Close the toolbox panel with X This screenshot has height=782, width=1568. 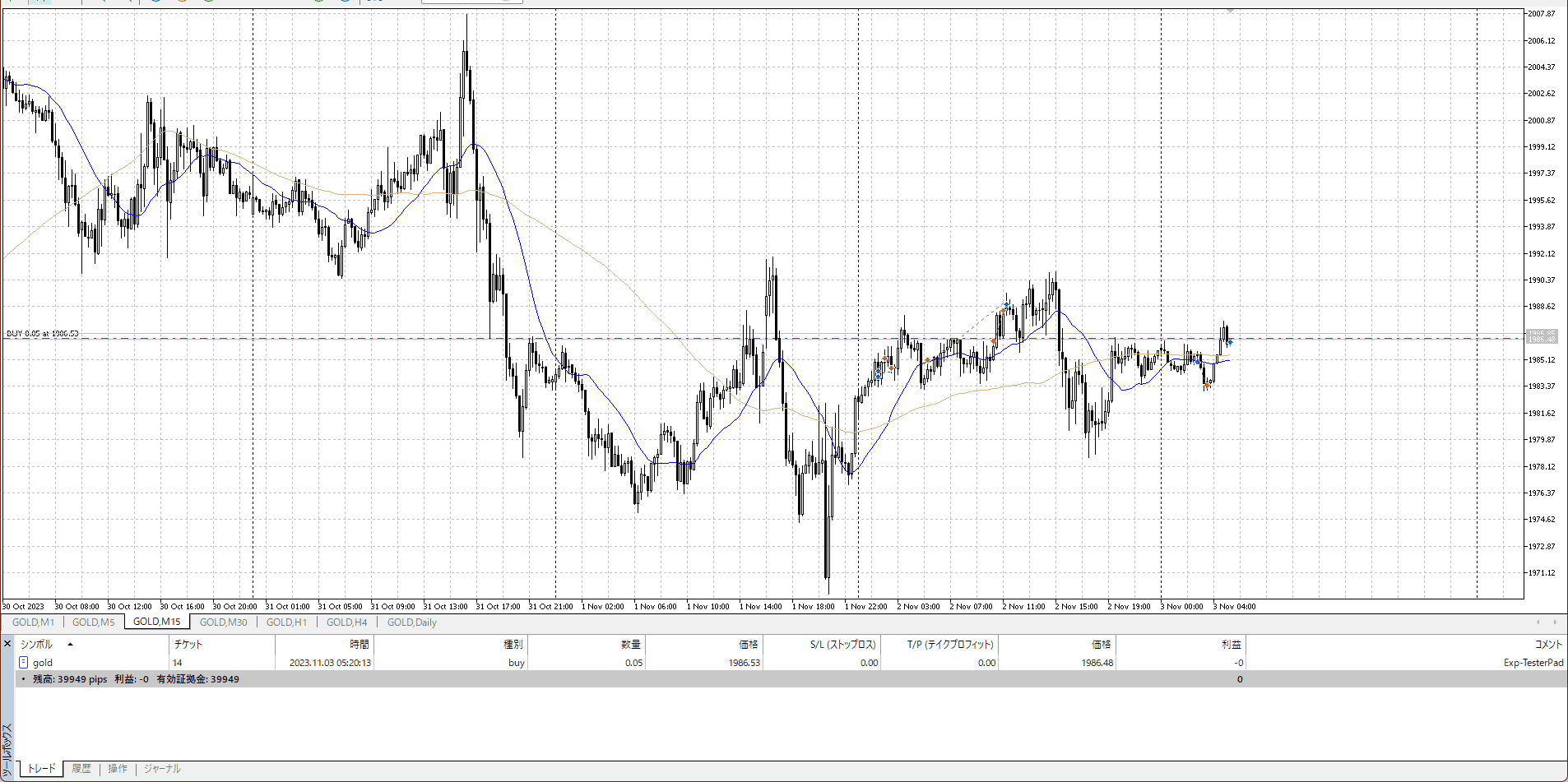[x=7, y=644]
